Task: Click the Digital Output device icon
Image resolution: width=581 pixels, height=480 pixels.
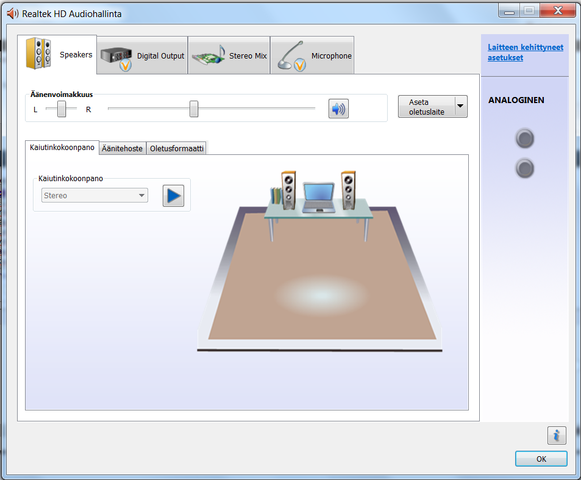Action: (116, 58)
